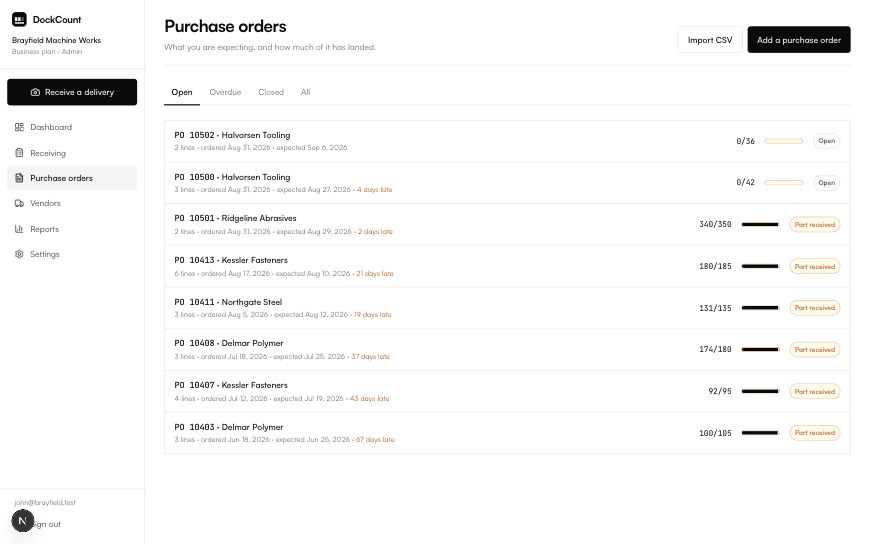Click Part received badge on PO 10407
Image resolution: width=870 pixels, height=544 pixels.
point(815,391)
